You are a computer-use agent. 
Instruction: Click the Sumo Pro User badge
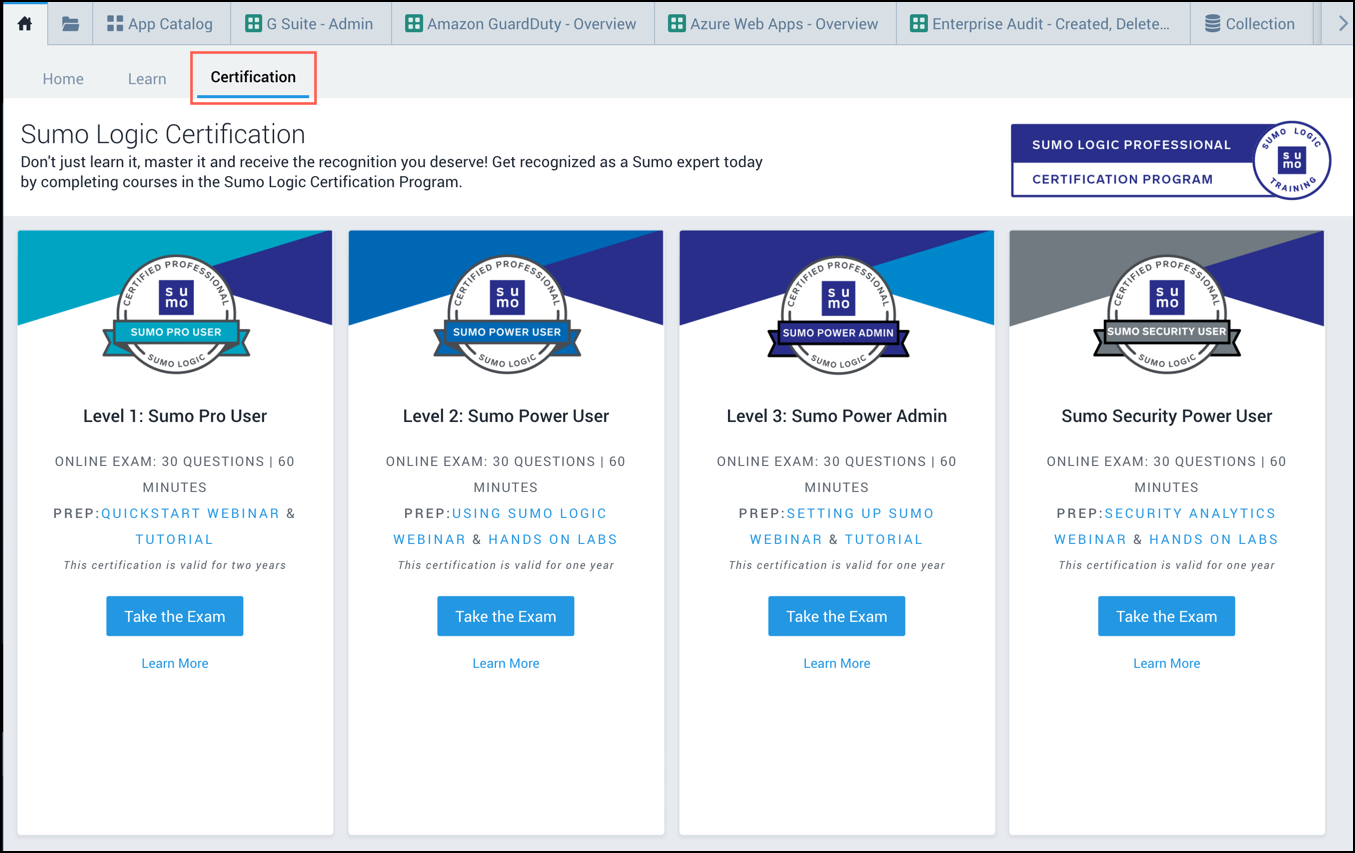[x=176, y=314]
